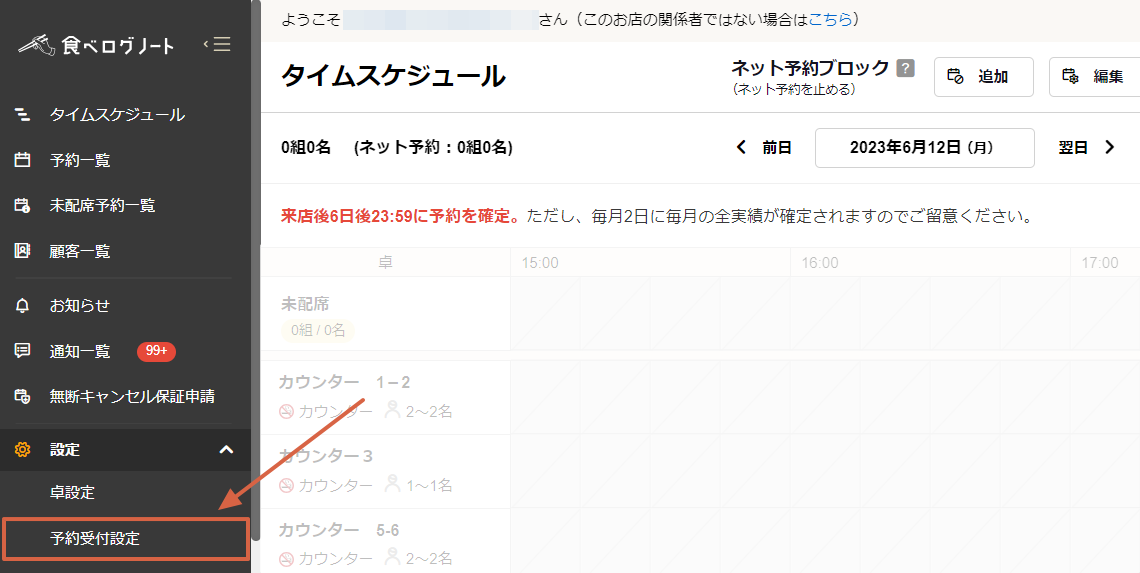
Task: Click the カウンター3 table name
Action: (325, 456)
